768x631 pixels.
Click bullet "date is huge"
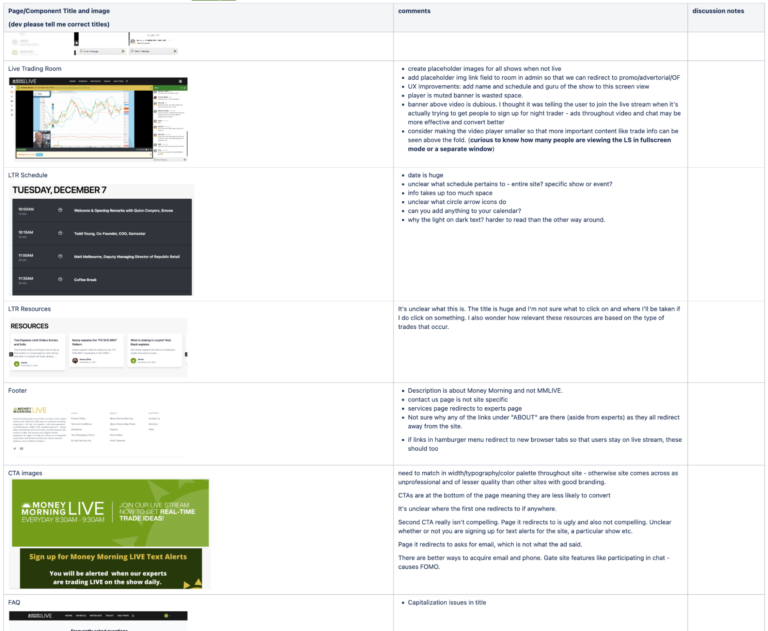(425, 175)
